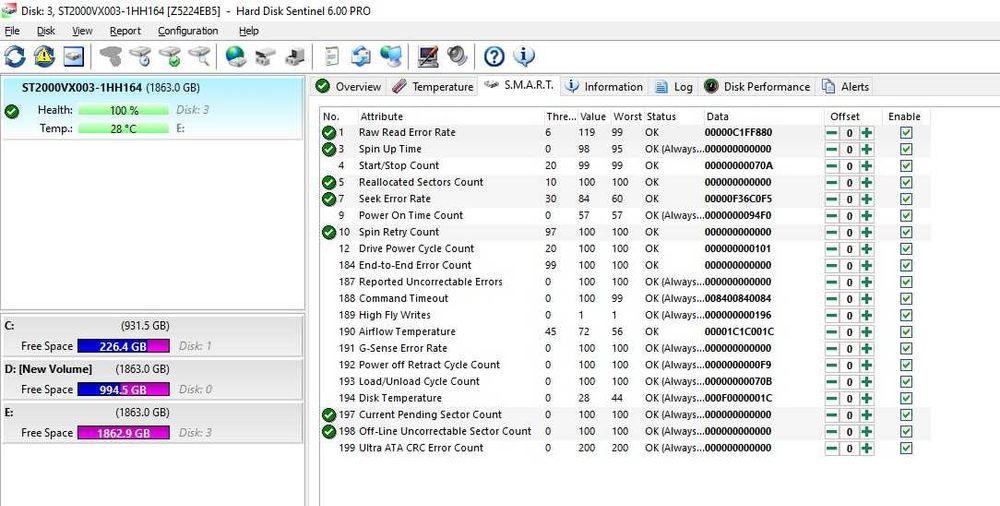Click green check icon beside Spin Up Time

pyautogui.click(x=329, y=149)
